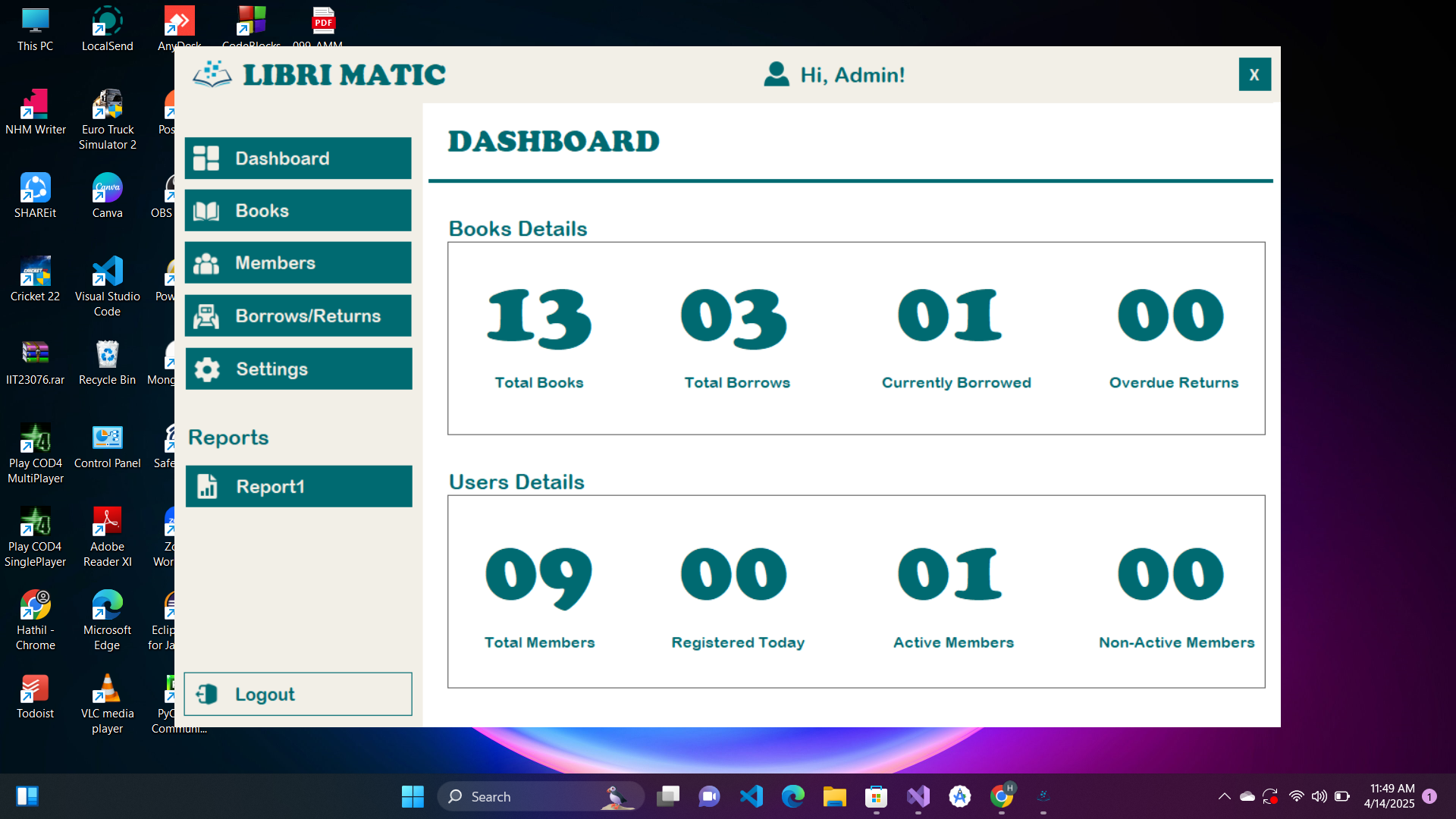The image size is (1456, 819).
Task: Click the Overdue Returns label
Action: pyautogui.click(x=1174, y=382)
